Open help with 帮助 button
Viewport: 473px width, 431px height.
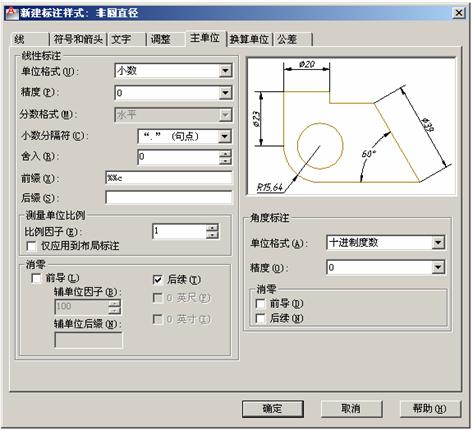pyautogui.click(x=430, y=409)
